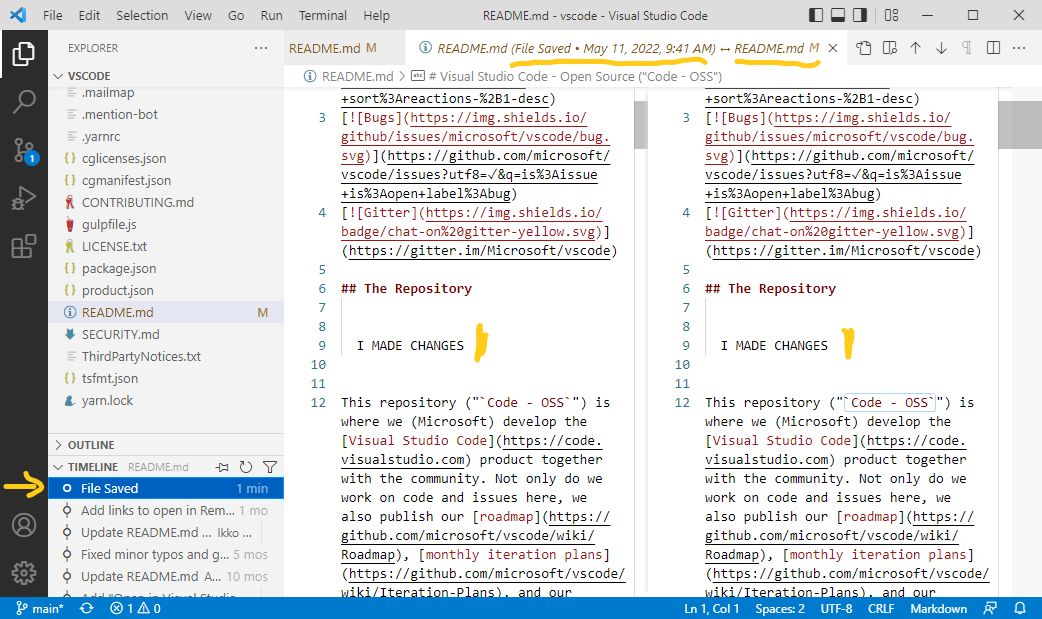Click the open changes icon in editor toolbar
Image resolution: width=1042 pixels, height=619 pixels.
(889, 48)
